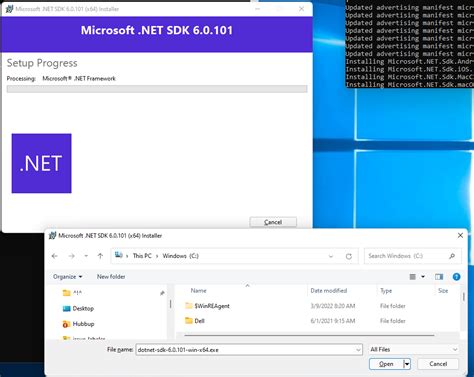Sort by the Type column header
This screenshot has height=377, width=474.
coord(386,291)
